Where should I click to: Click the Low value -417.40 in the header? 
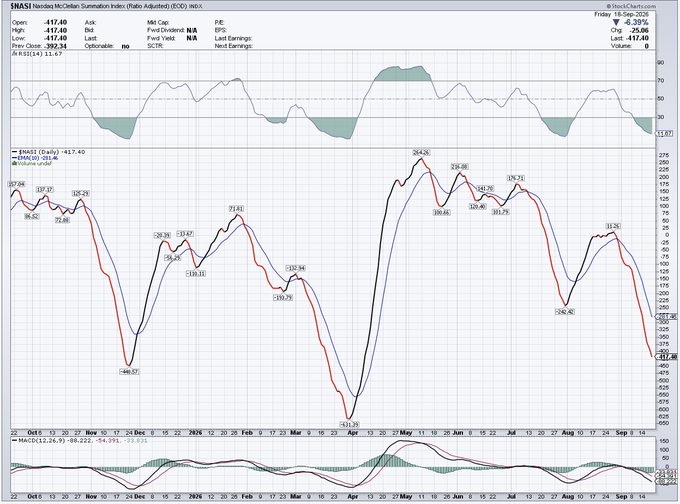click(56, 38)
